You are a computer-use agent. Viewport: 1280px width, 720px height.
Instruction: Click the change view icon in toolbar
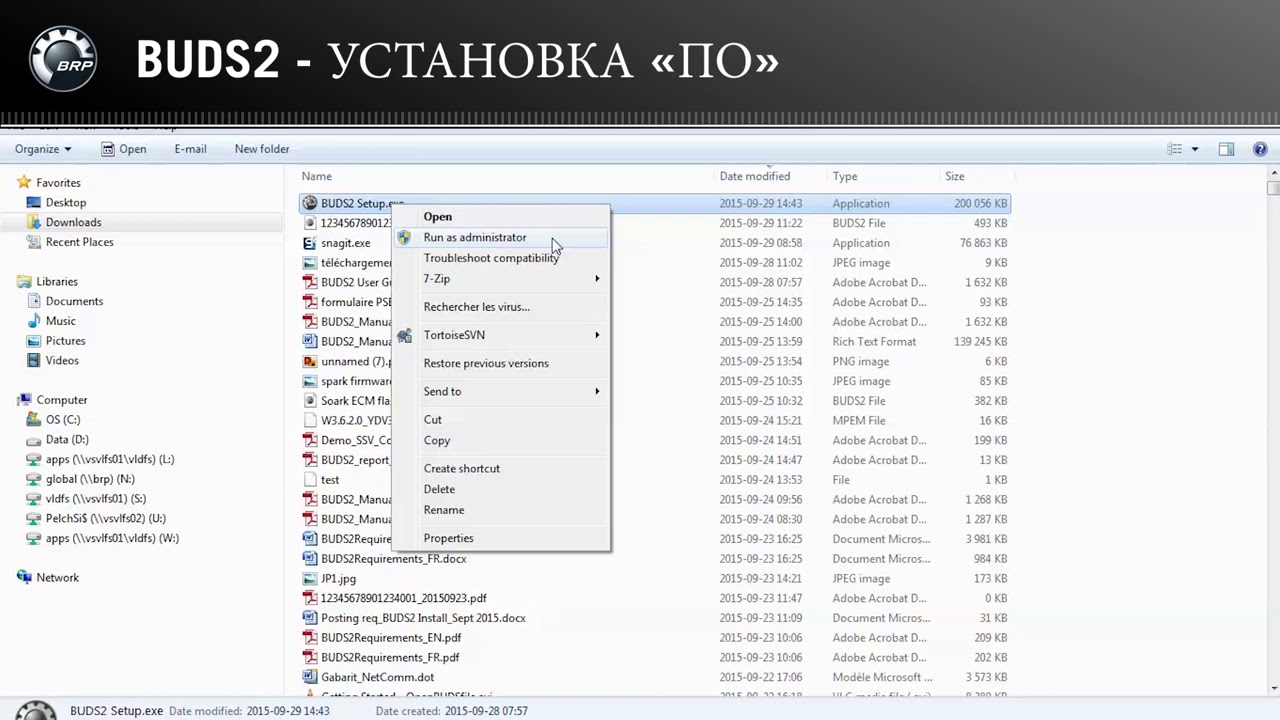(1175, 149)
